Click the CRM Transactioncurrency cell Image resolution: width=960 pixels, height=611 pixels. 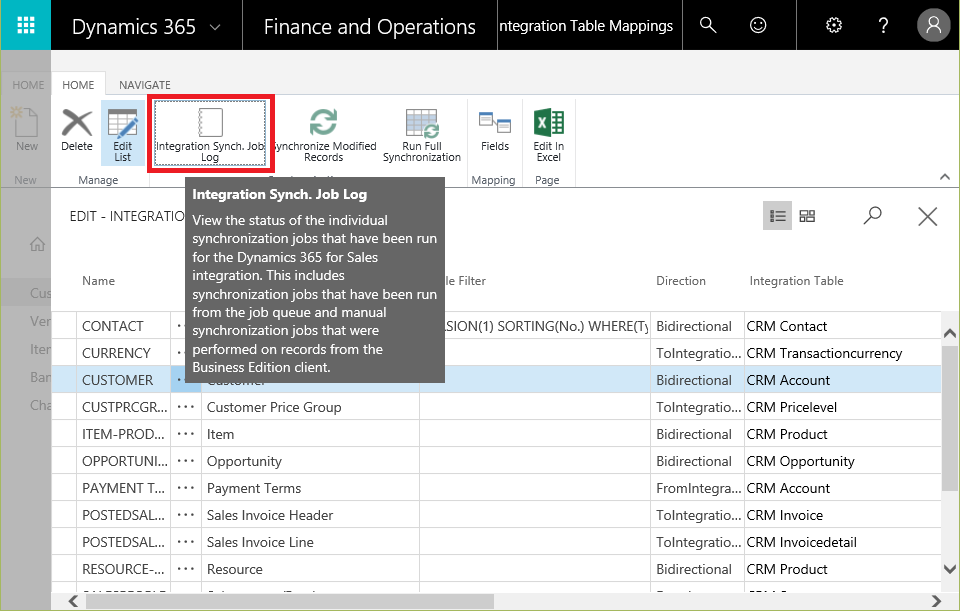(x=842, y=353)
